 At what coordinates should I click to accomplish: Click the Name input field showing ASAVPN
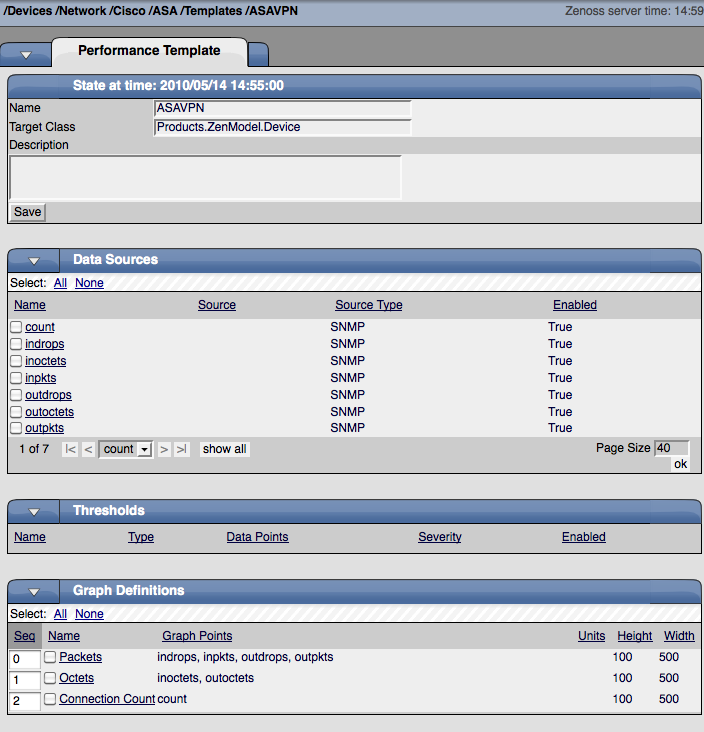[x=282, y=108]
